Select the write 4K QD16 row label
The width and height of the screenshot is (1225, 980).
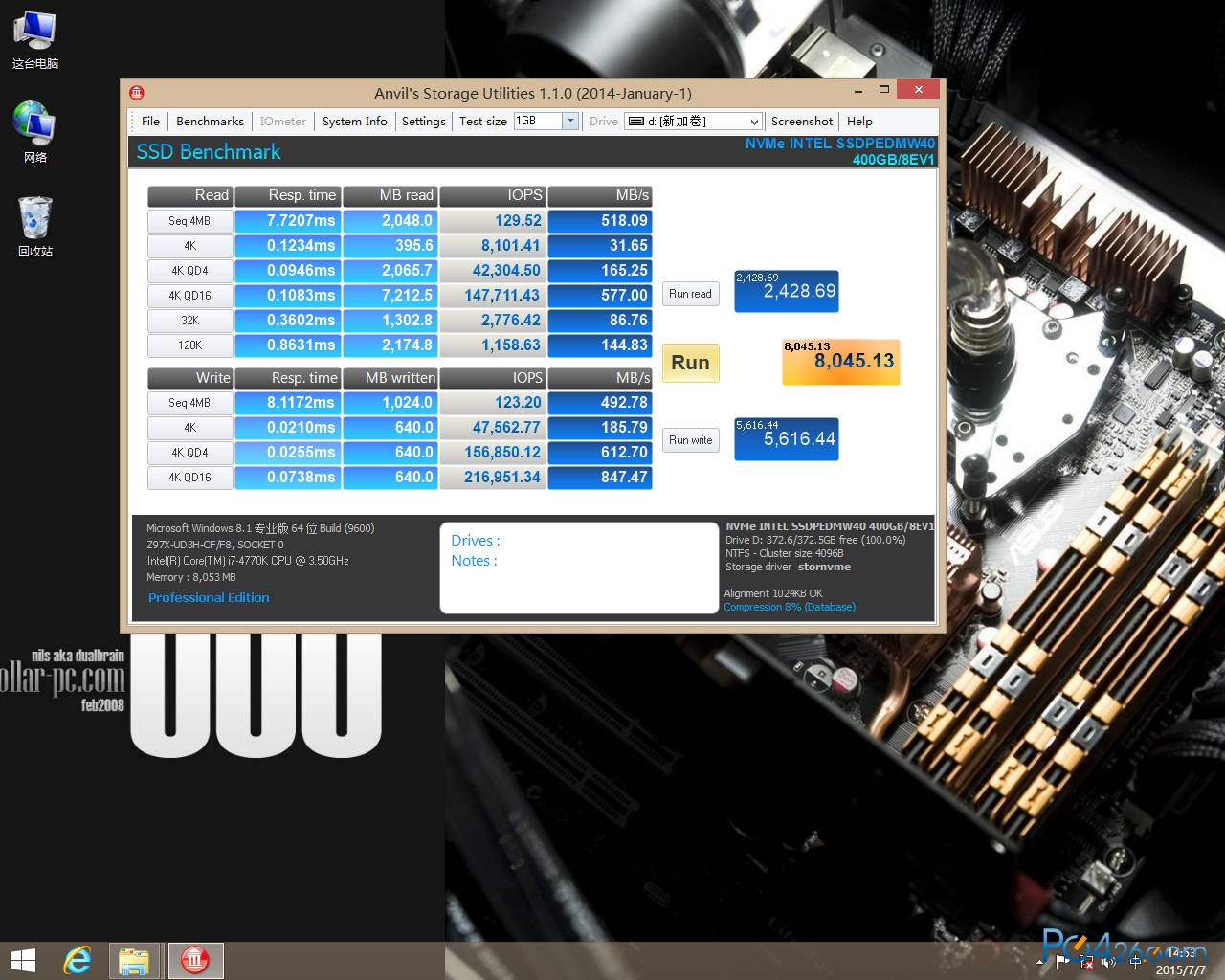click(189, 478)
